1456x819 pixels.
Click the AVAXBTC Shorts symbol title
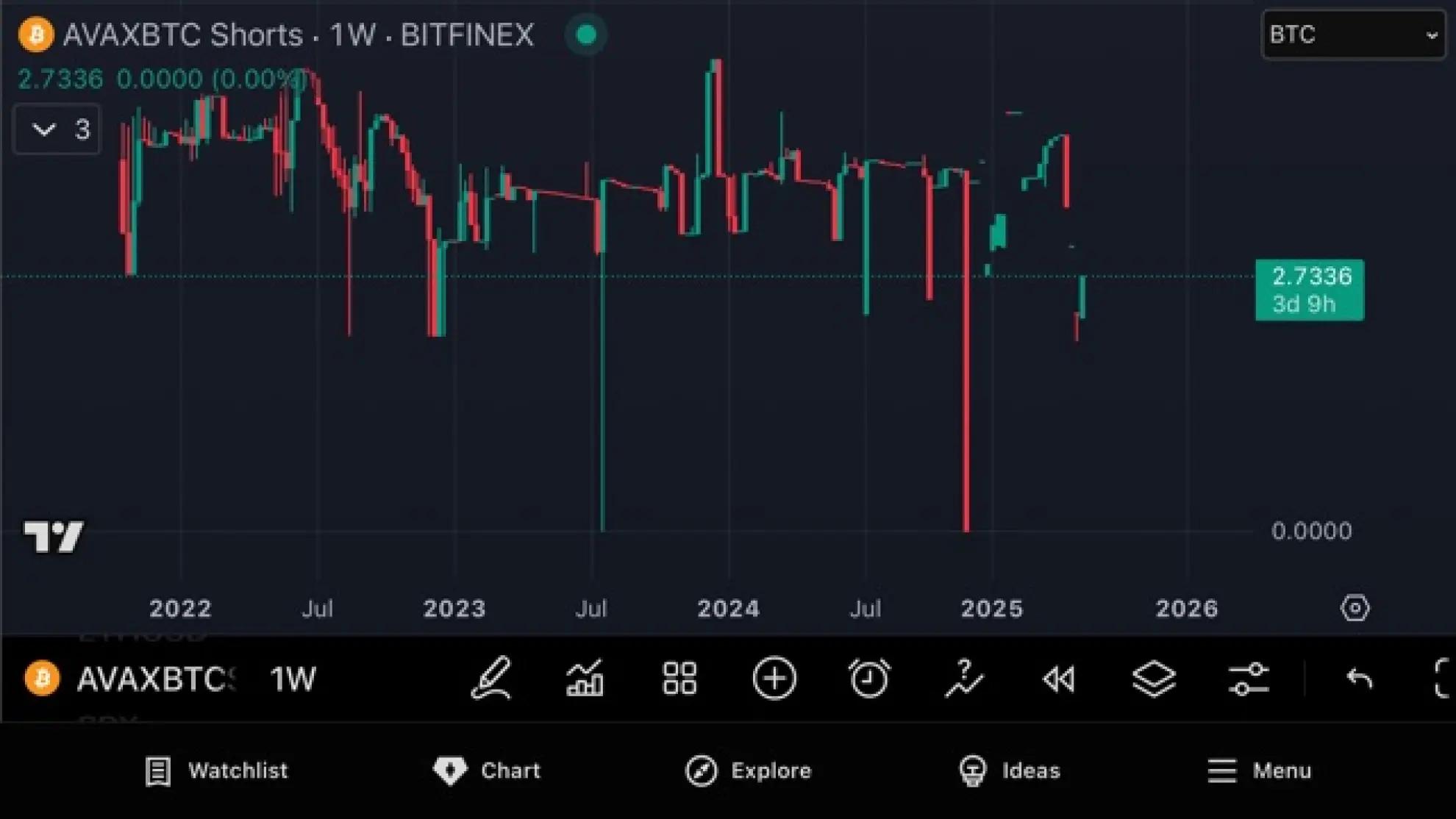click(182, 35)
